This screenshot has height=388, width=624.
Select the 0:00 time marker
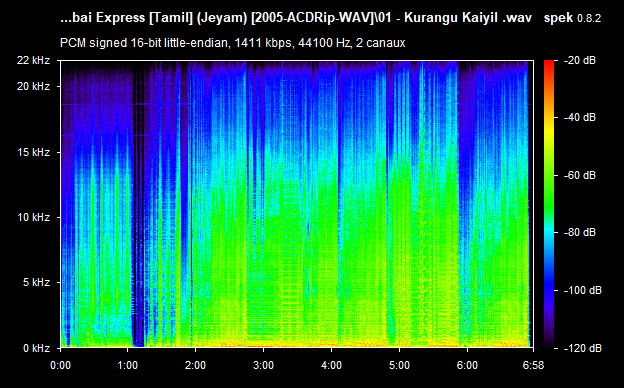point(60,365)
